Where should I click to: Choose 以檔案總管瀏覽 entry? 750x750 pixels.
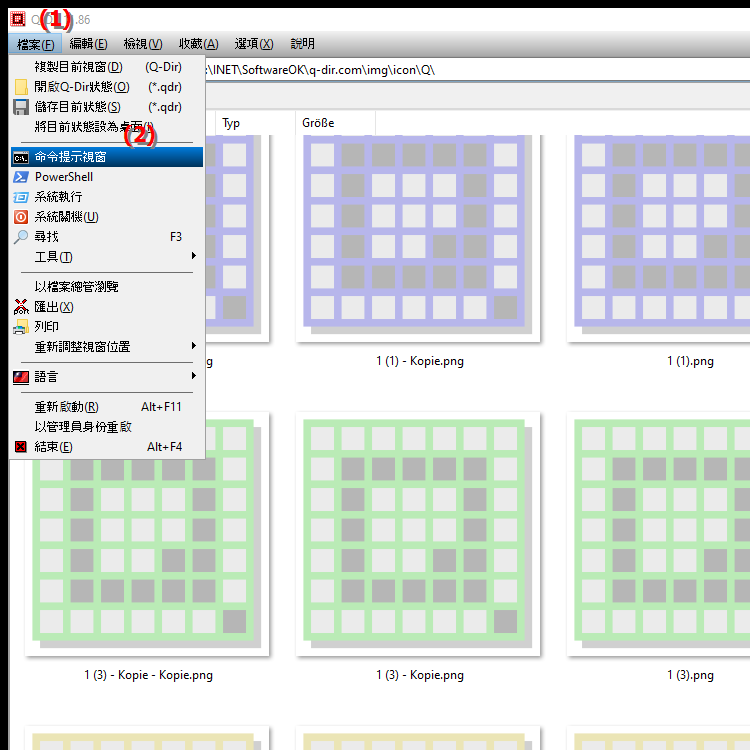pyautogui.click(x=107, y=287)
